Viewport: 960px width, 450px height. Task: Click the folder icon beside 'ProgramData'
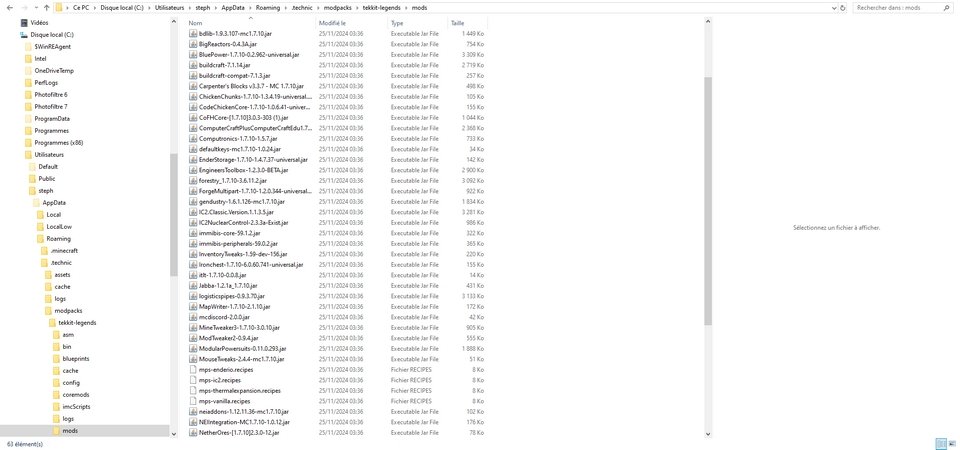click(28, 119)
